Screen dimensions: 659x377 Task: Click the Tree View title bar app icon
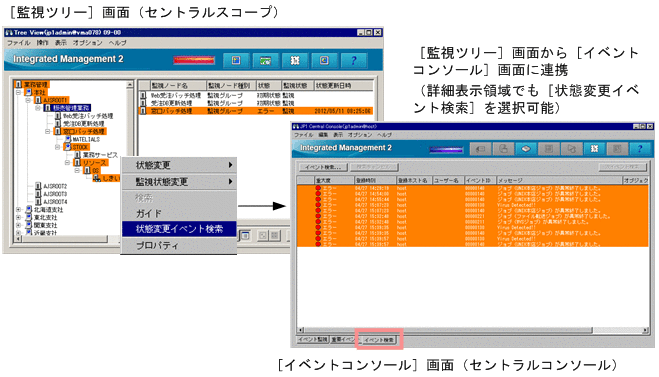(x=8, y=32)
